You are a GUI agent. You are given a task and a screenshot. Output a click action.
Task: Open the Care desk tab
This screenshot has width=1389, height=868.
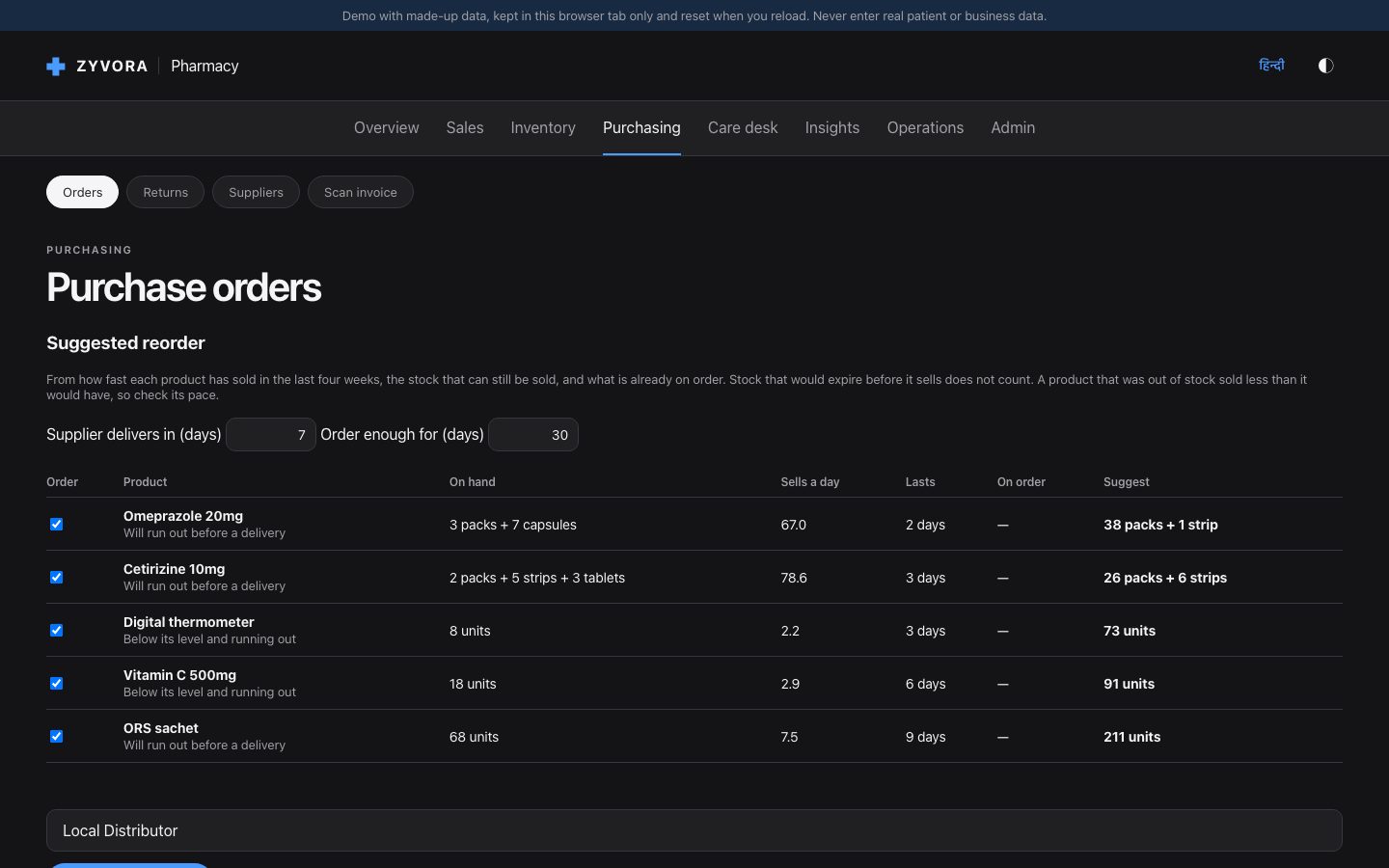click(x=743, y=127)
